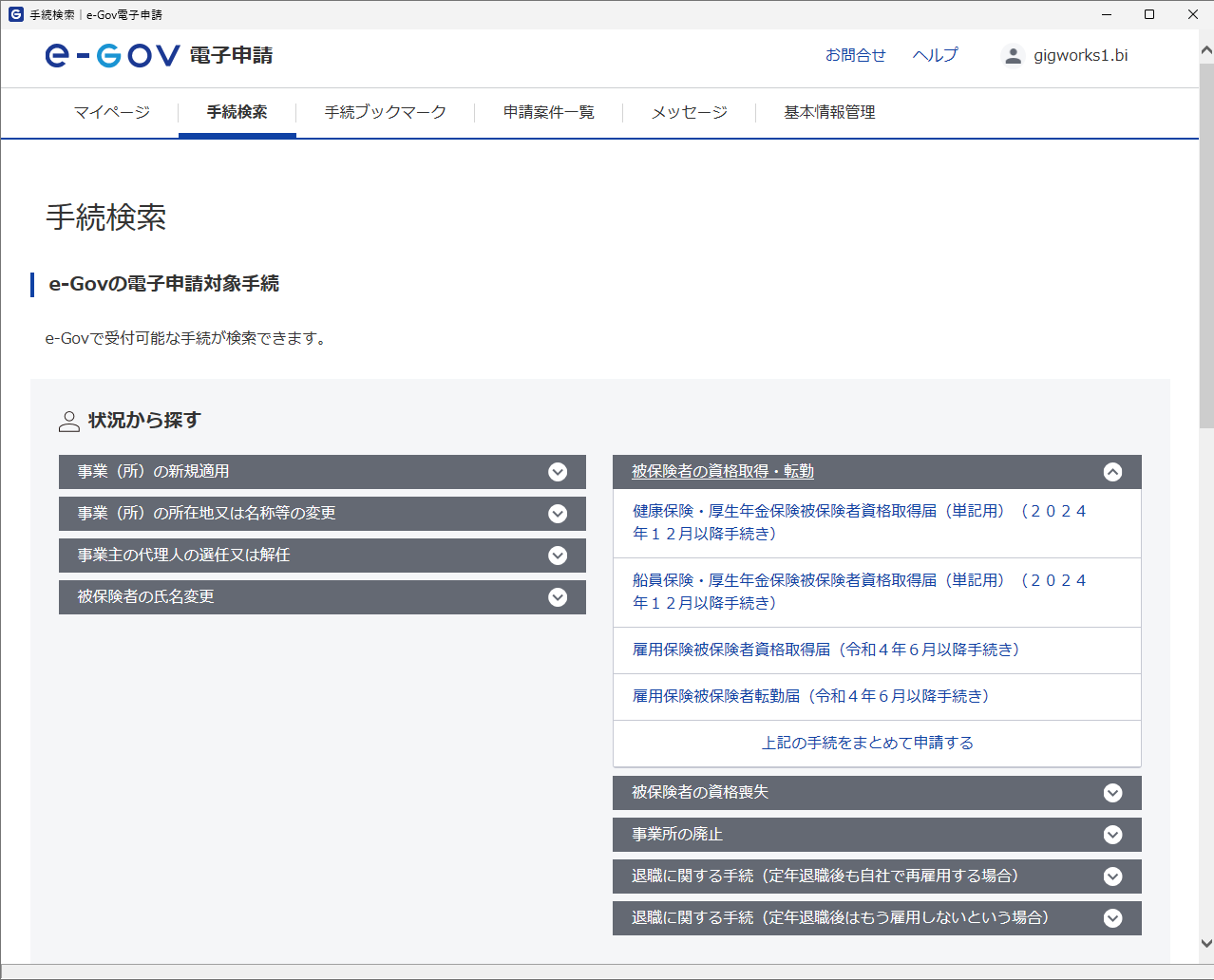Click the e-Gov 電子申請 logo
Viewport: 1214px width, 980px height.
[159, 55]
